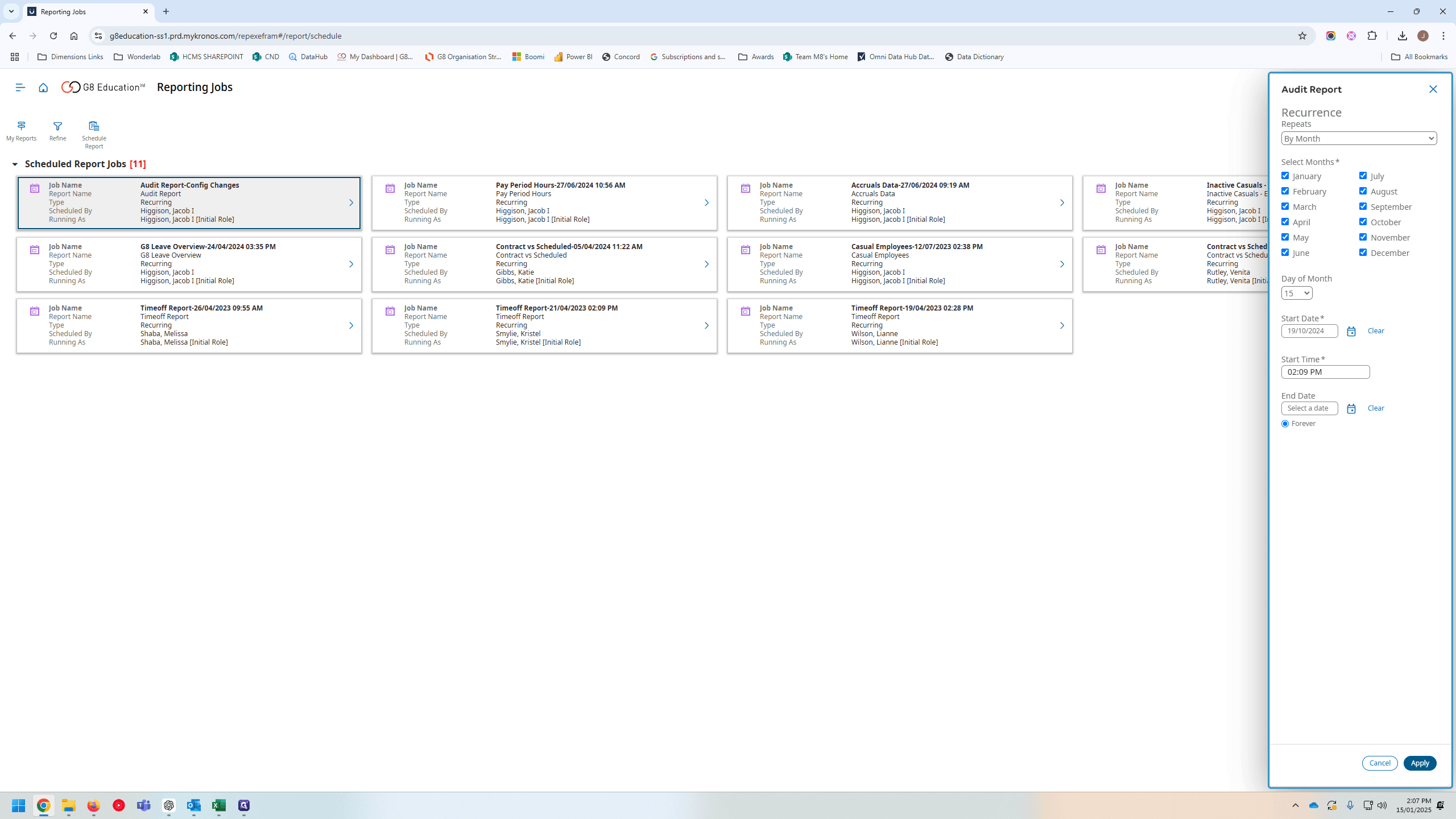The height and width of the screenshot is (819, 1456).
Task: Open the Start Date calendar picker
Action: pyautogui.click(x=1351, y=331)
